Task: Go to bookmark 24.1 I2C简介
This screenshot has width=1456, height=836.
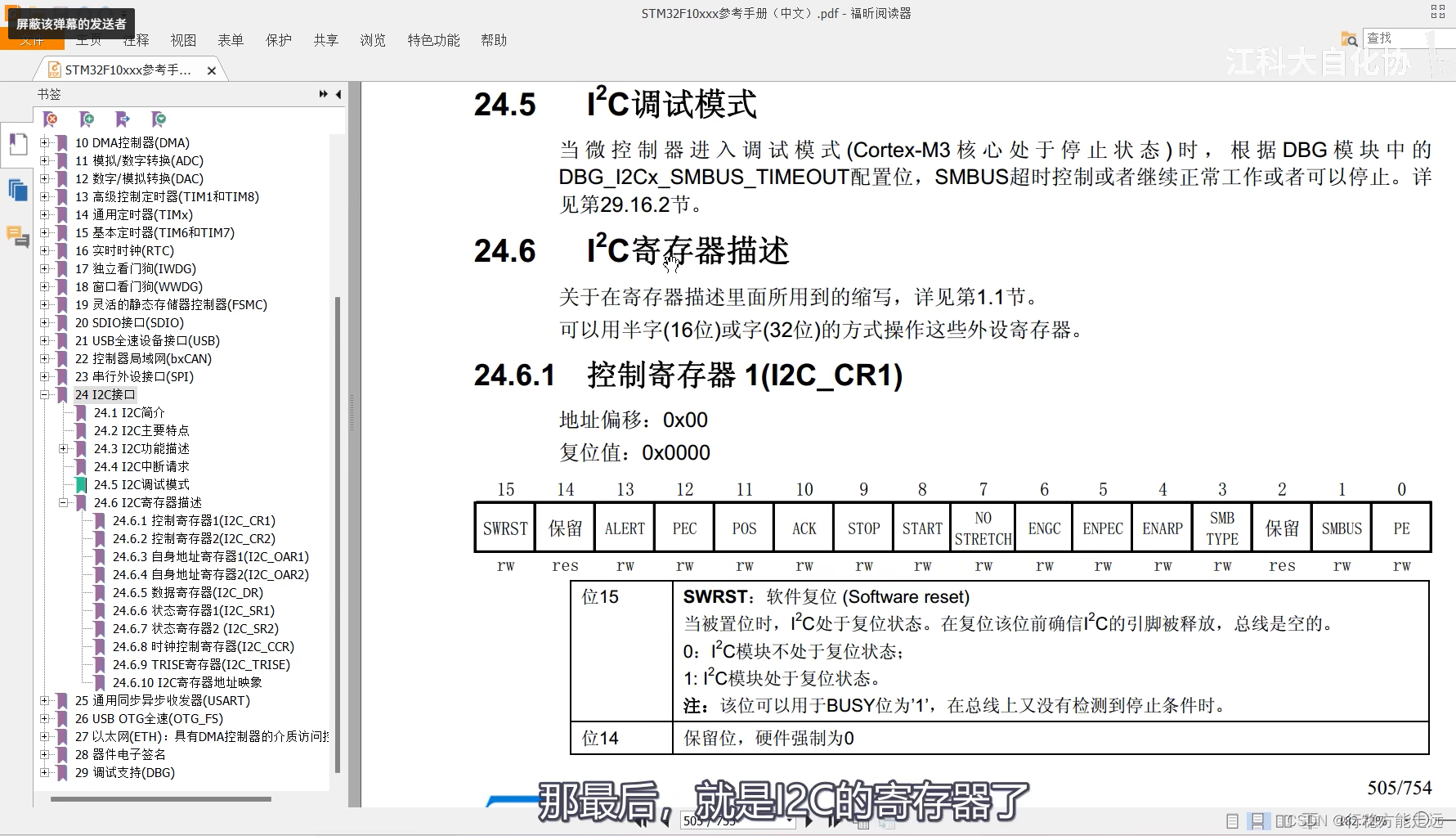Action: (x=129, y=412)
